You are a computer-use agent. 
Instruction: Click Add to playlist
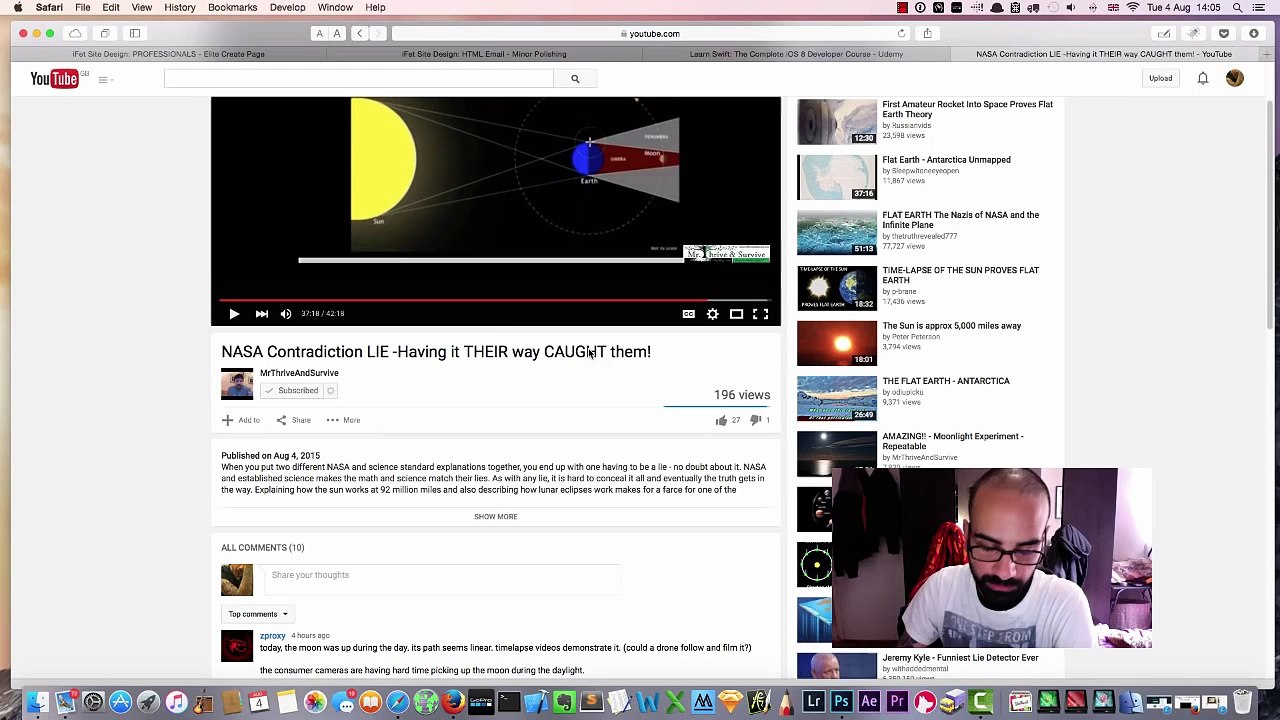pyautogui.click(x=241, y=420)
